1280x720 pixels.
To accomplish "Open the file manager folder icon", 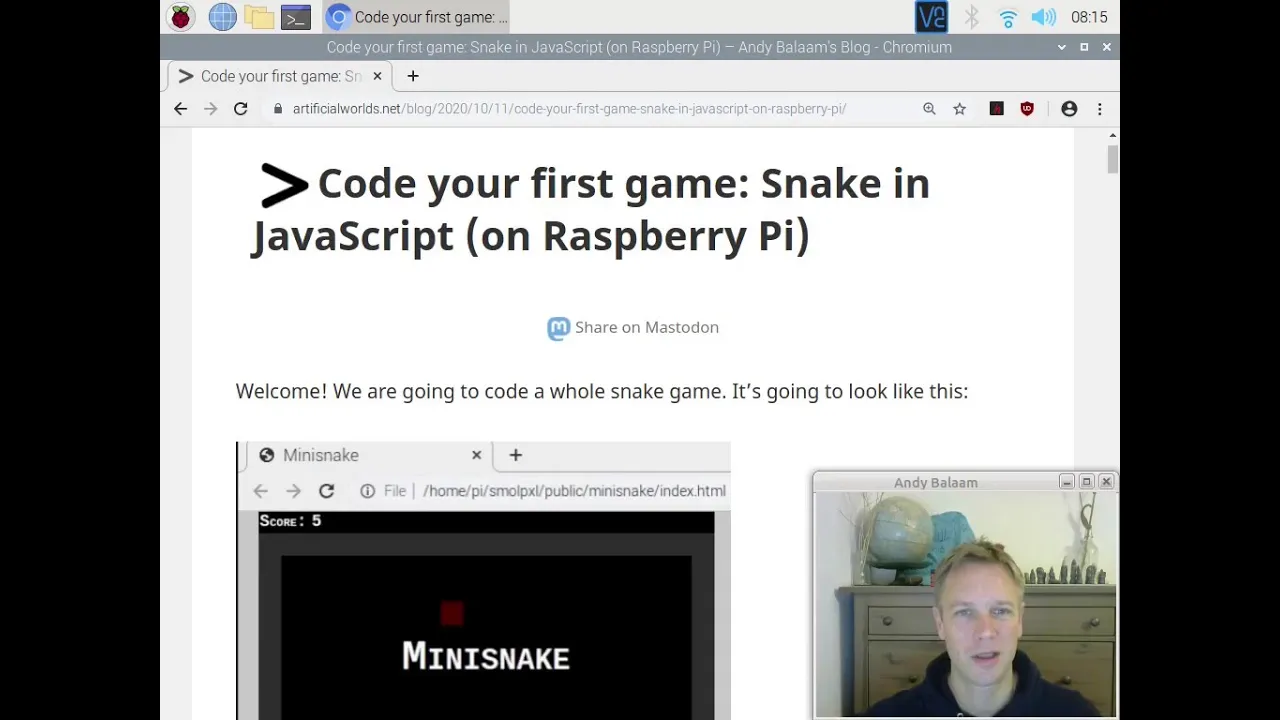I will pyautogui.click(x=259, y=17).
